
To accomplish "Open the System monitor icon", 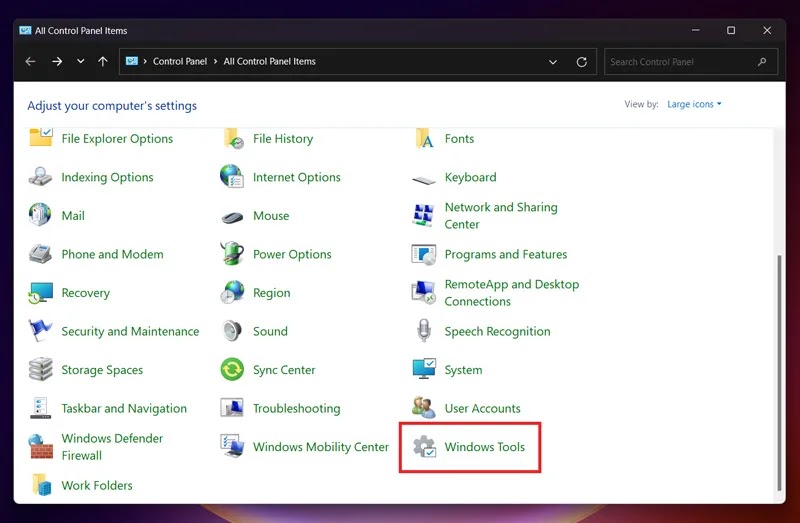I will 424,369.
